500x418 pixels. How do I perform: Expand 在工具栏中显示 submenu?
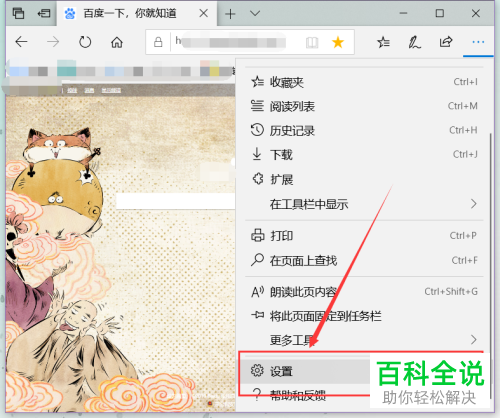pyautogui.click(x=364, y=204)
